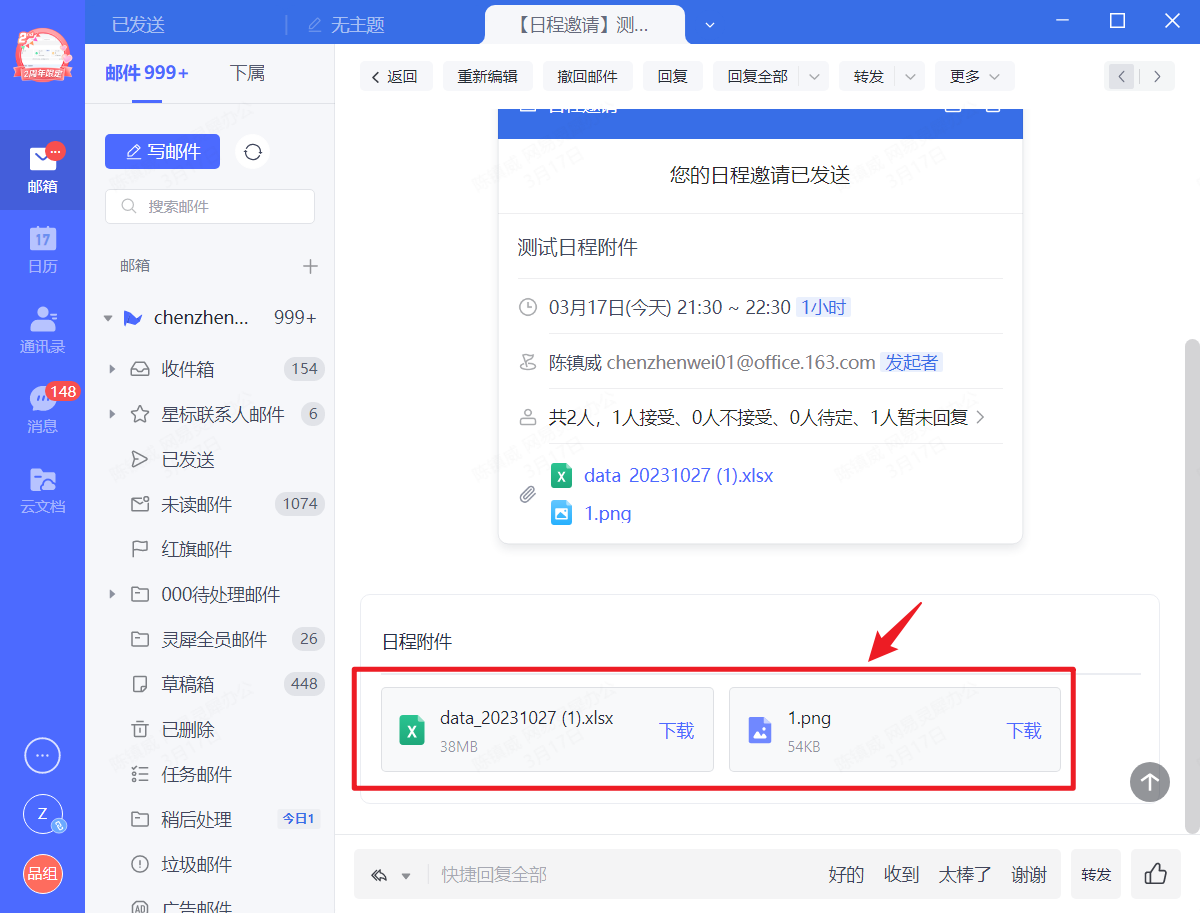
Task: Open the Z account avatar
Action: click(x=42, y=814)
